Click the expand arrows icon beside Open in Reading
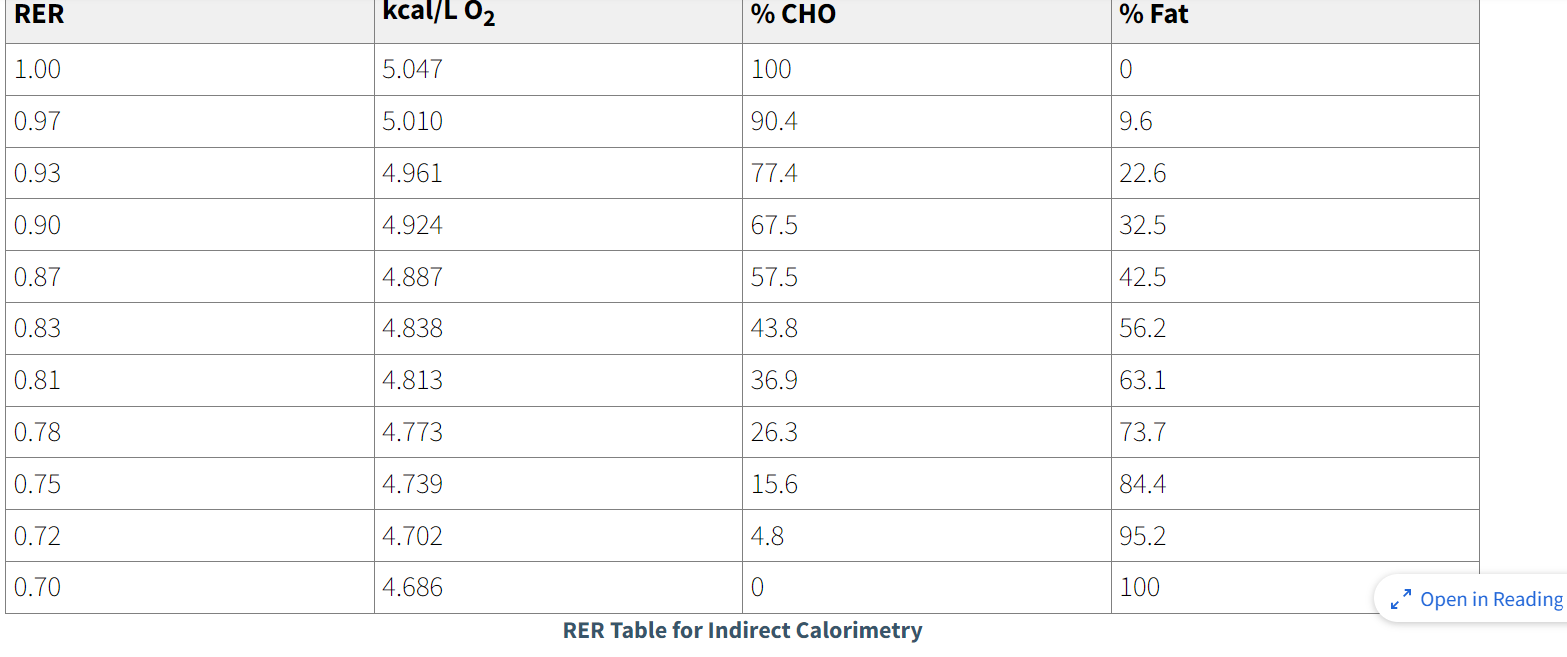Image resolution: width=1567 pixels, height=657 pixels. coord(1400,600)
